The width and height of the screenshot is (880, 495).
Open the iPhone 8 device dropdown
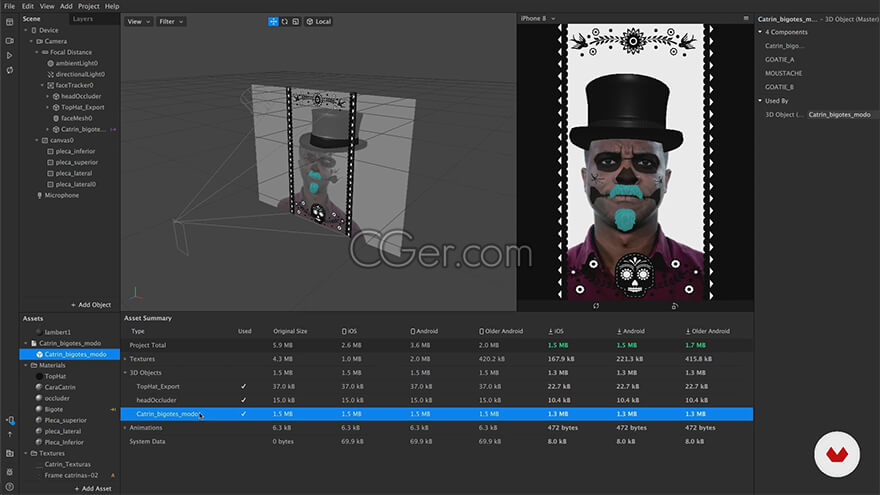pyautogui.click(x=538, y=19)
